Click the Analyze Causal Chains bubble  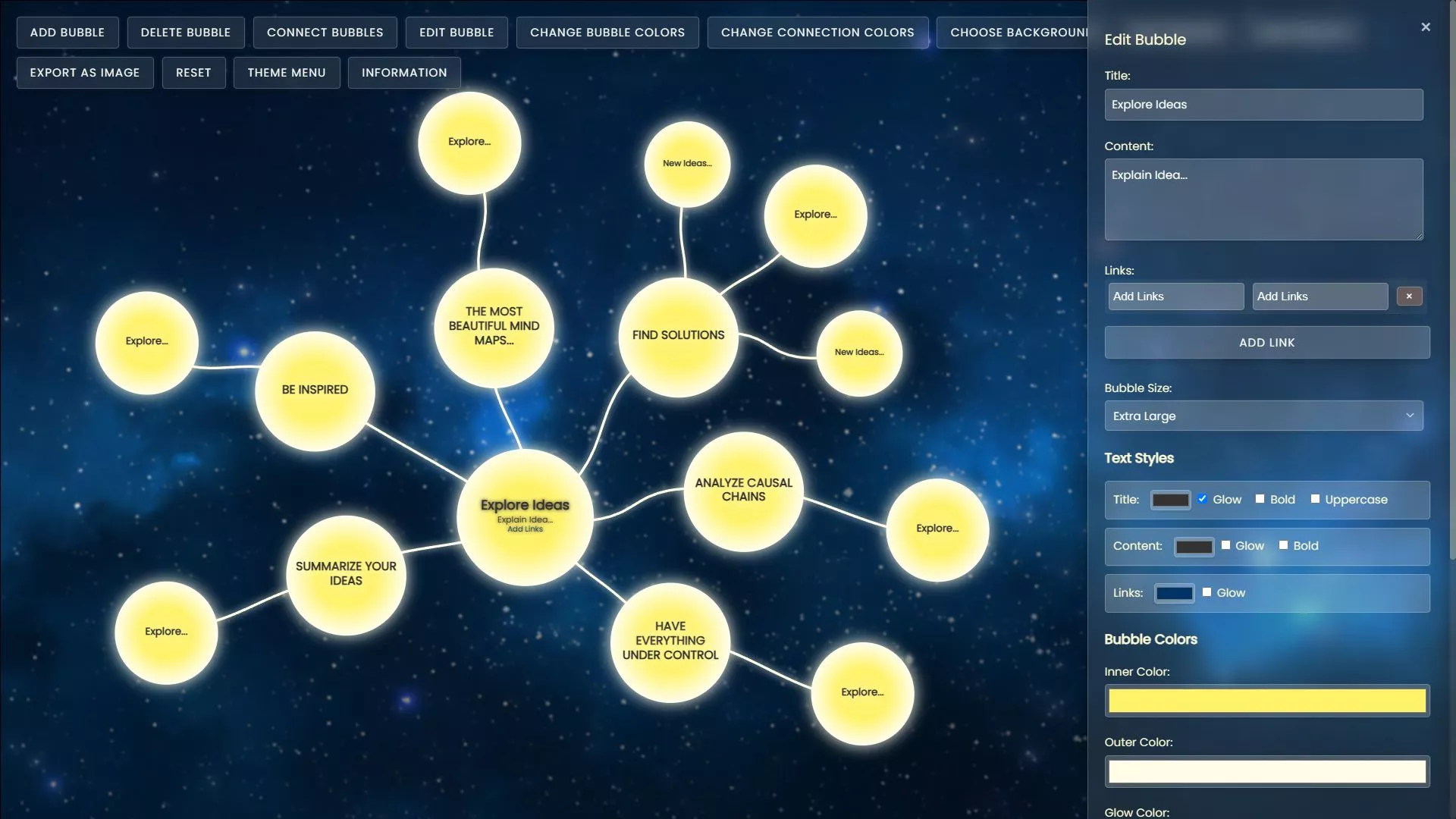coord(743,491)
